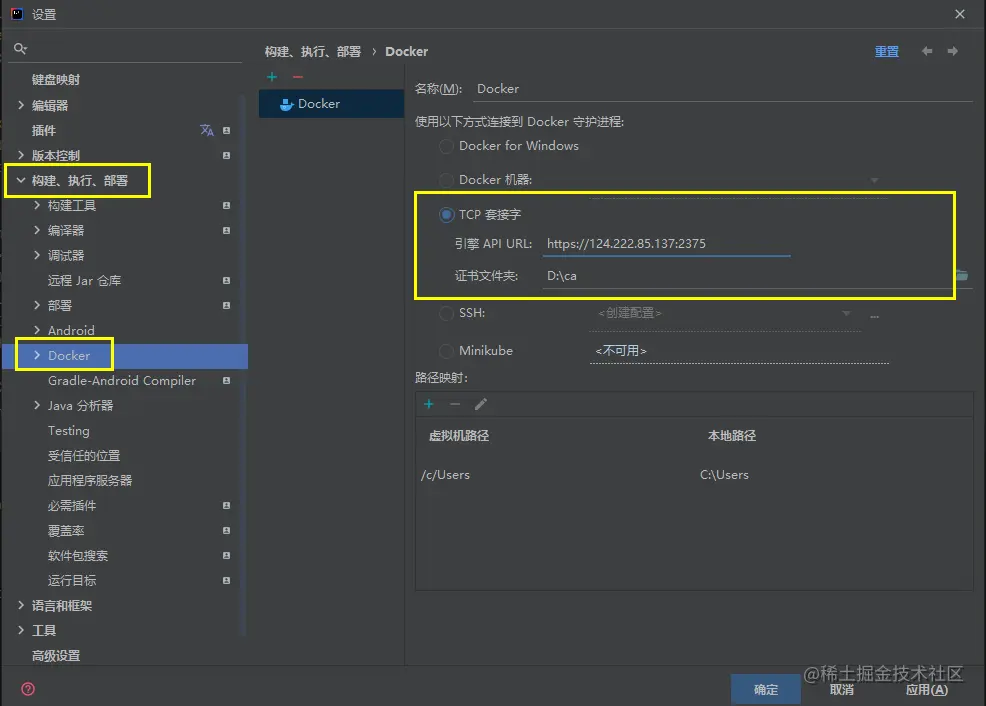Viewport: 986px width, 706px height.
Task: Open 应用程序服务器 settings page
Action: tap(90, 481)
